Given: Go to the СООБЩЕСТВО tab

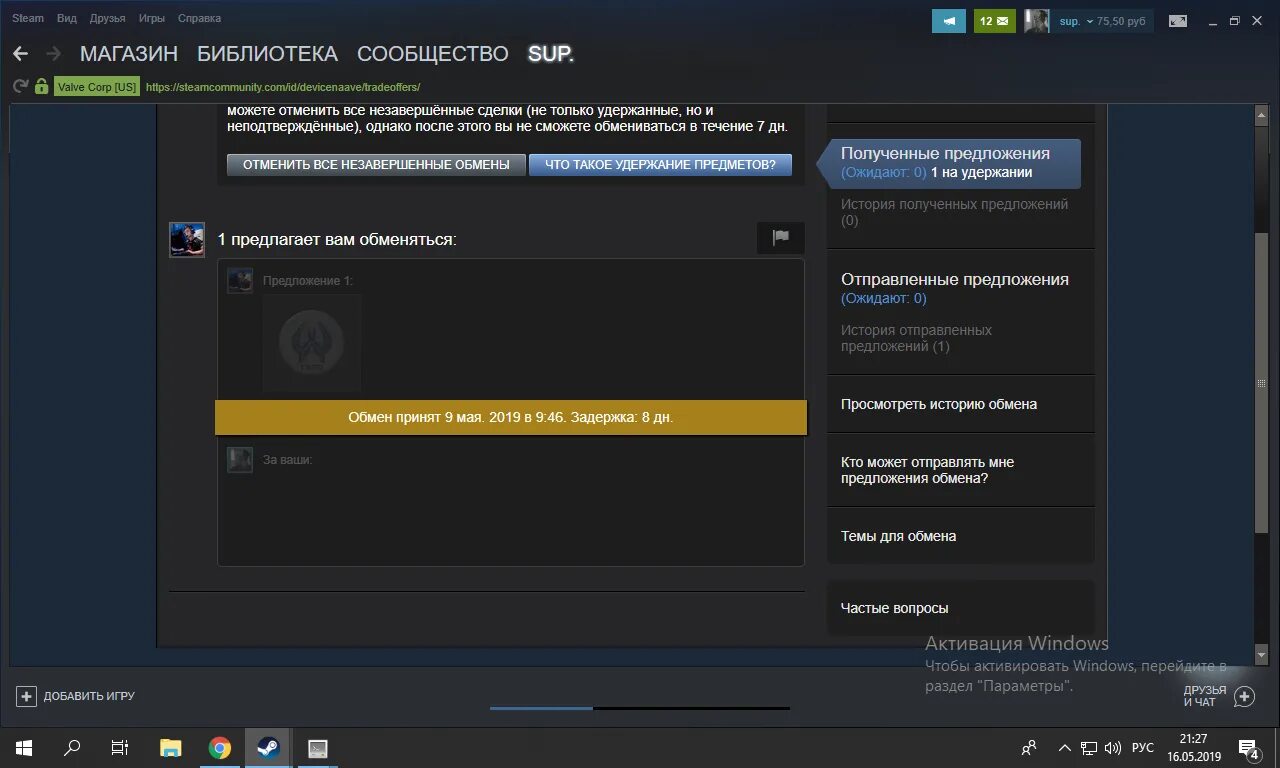Looking at the screenshot, I should click(433, 54).
